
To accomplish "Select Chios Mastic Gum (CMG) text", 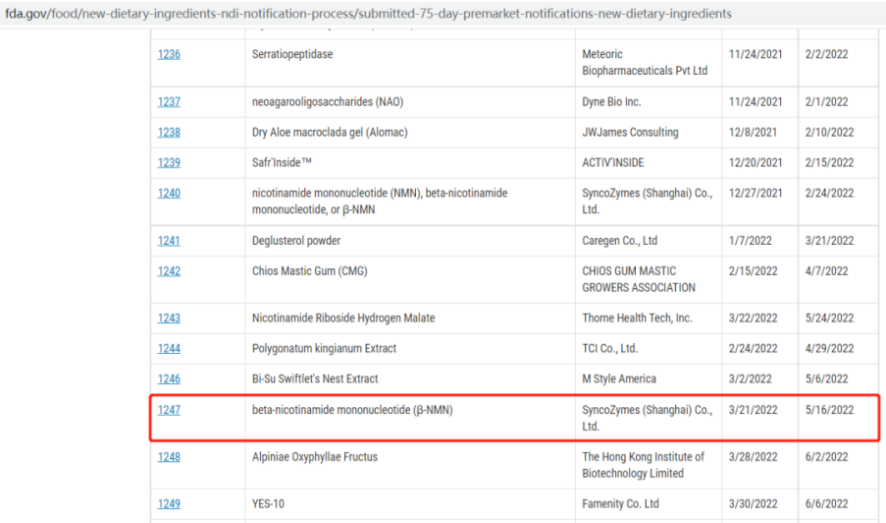I will click(310, 271).
